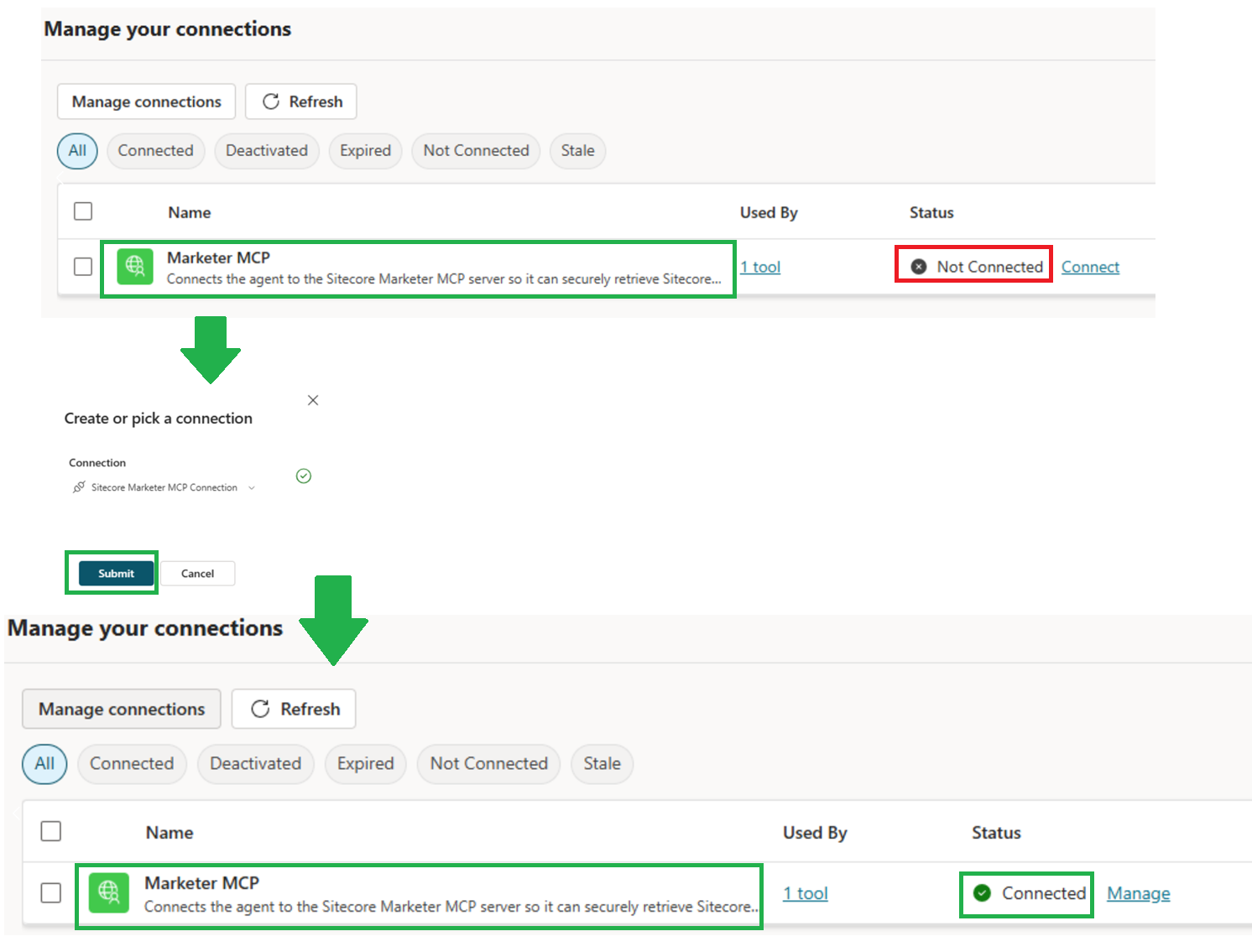1252x952 pixels.
Task: Check the Marketer MCP row in top table
Action: tap(83, 267)
